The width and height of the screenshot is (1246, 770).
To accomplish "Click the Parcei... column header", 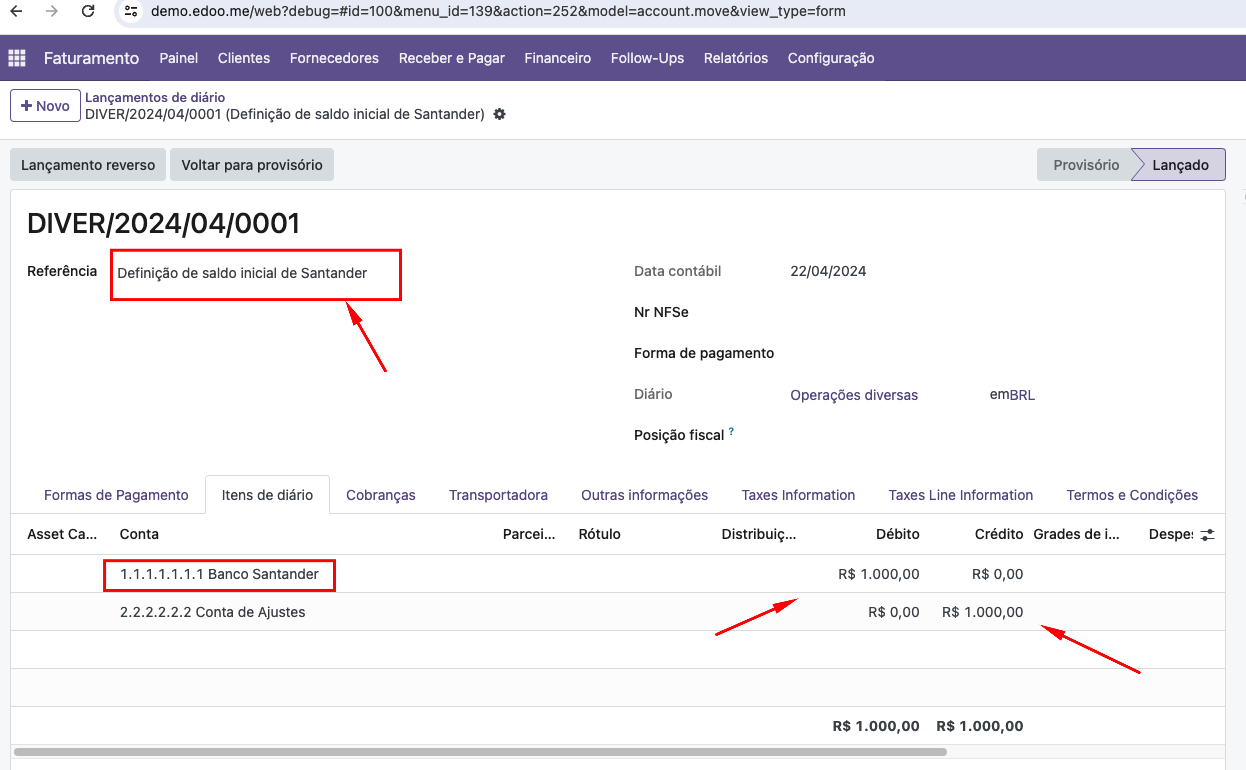I will pos(529,534).
